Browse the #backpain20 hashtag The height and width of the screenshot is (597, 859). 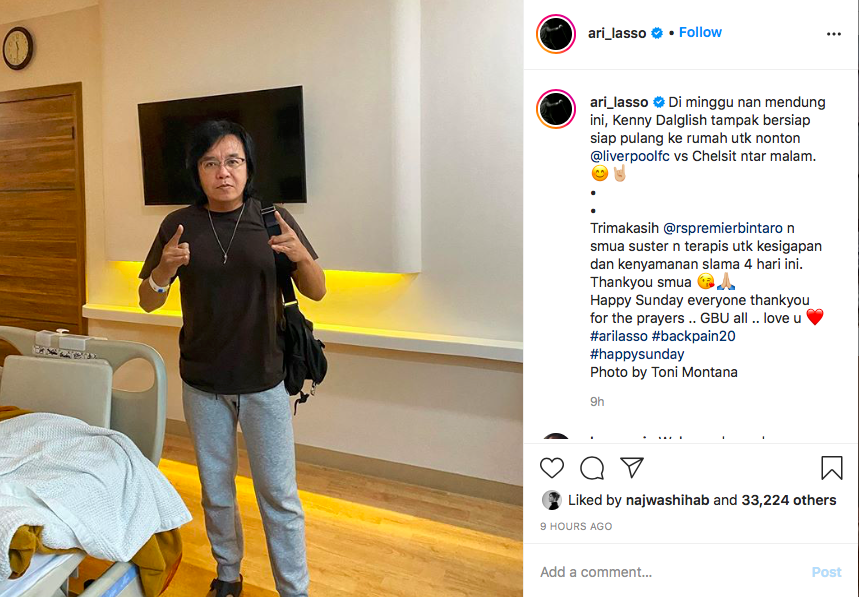694,336
